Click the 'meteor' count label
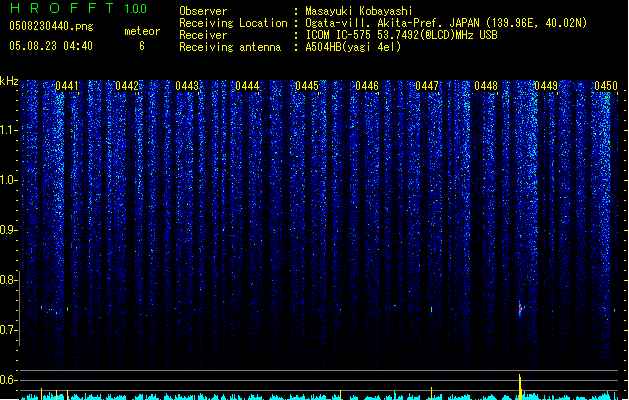 click(x=142, y=31)
